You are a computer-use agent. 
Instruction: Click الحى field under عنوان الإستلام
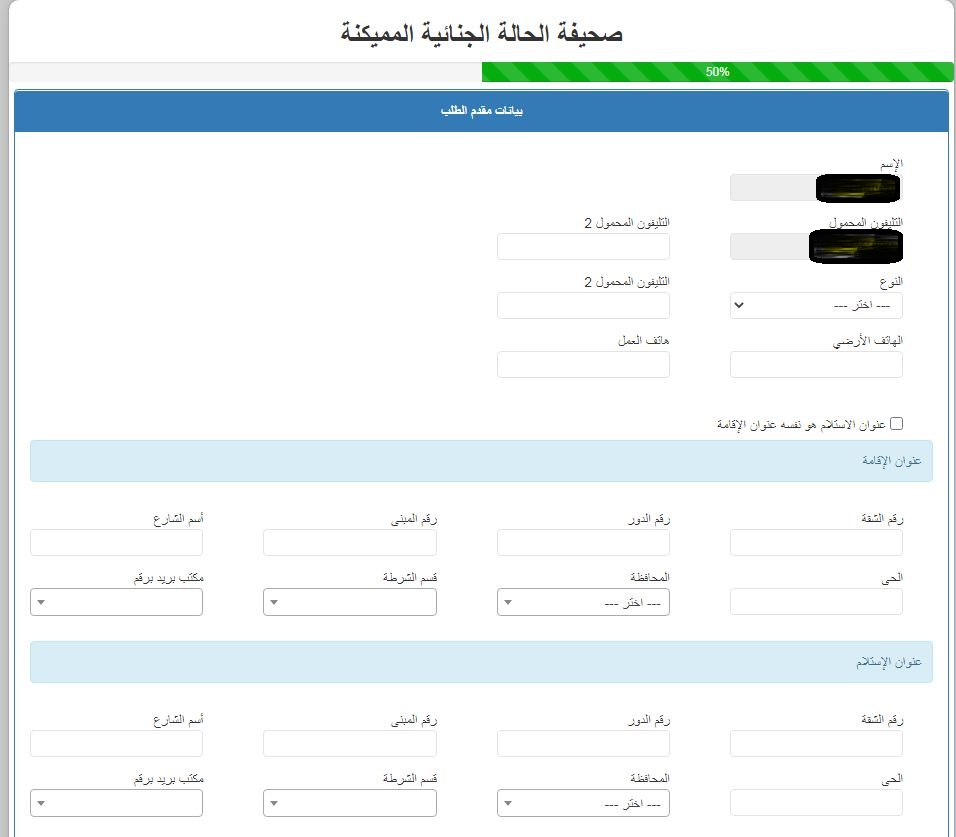[x=816, y=803]
